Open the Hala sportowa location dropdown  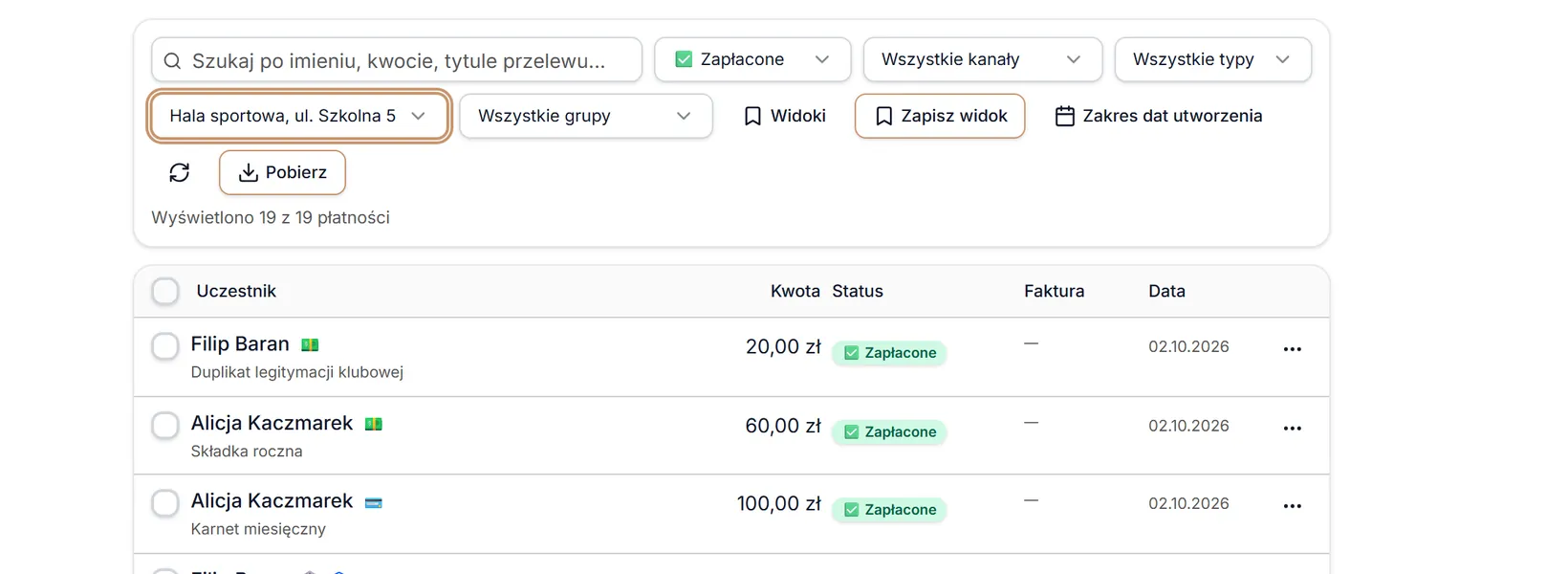299,116
